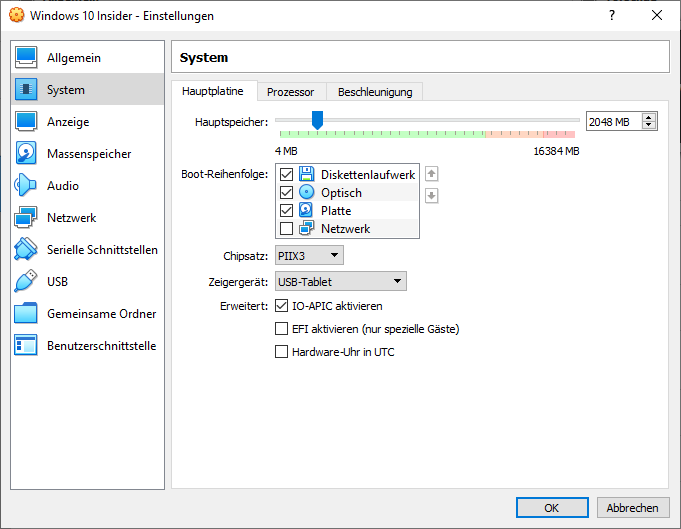
Task: Move boot item down with arrow button
Action: pos(431,195)
